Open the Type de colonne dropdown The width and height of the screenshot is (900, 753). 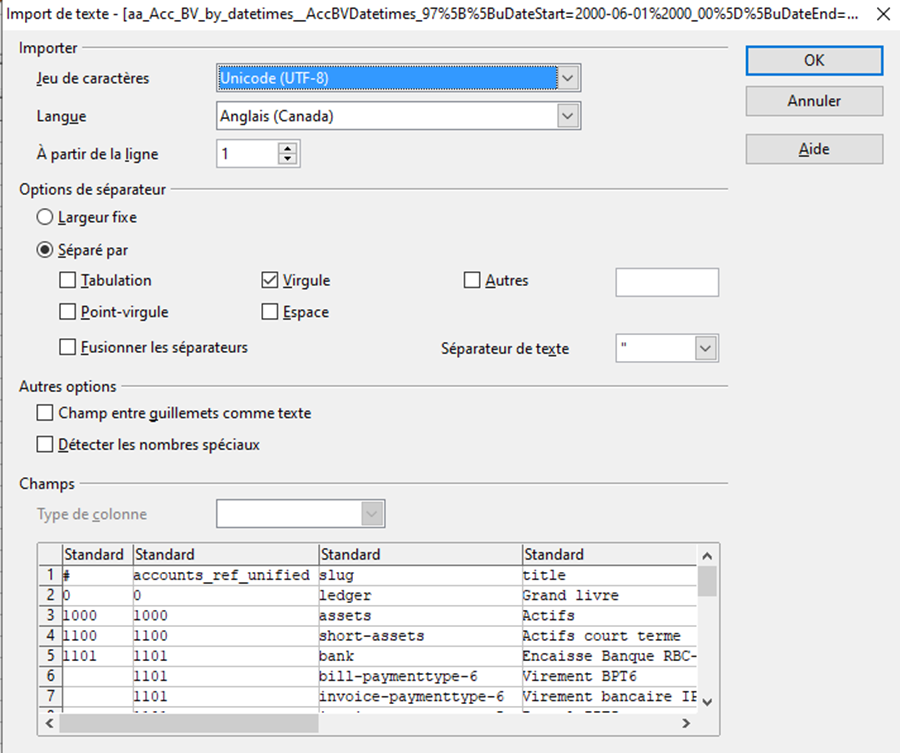point(372,513)
